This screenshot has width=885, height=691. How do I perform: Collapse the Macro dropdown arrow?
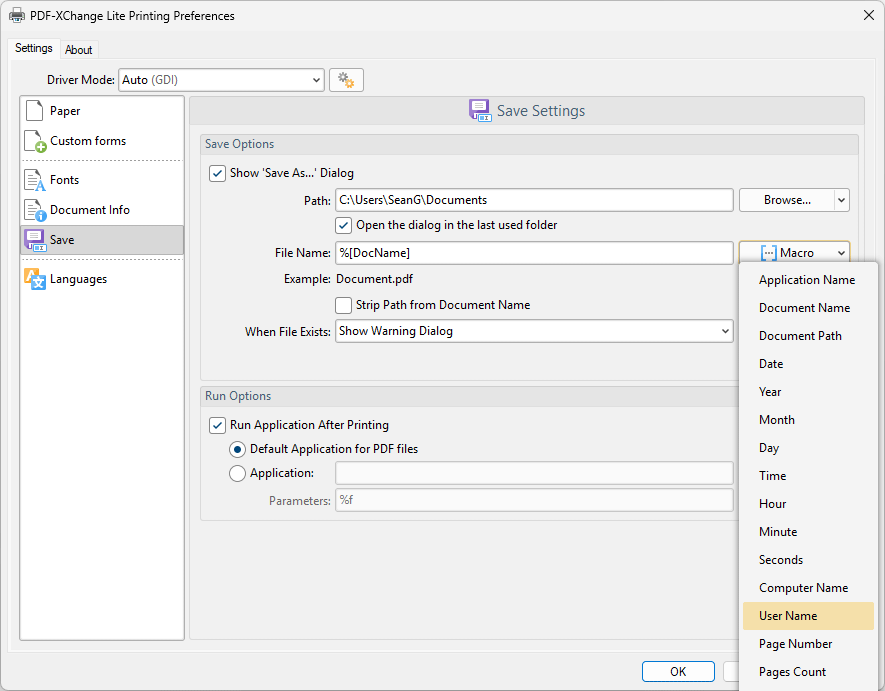point(841,253)
